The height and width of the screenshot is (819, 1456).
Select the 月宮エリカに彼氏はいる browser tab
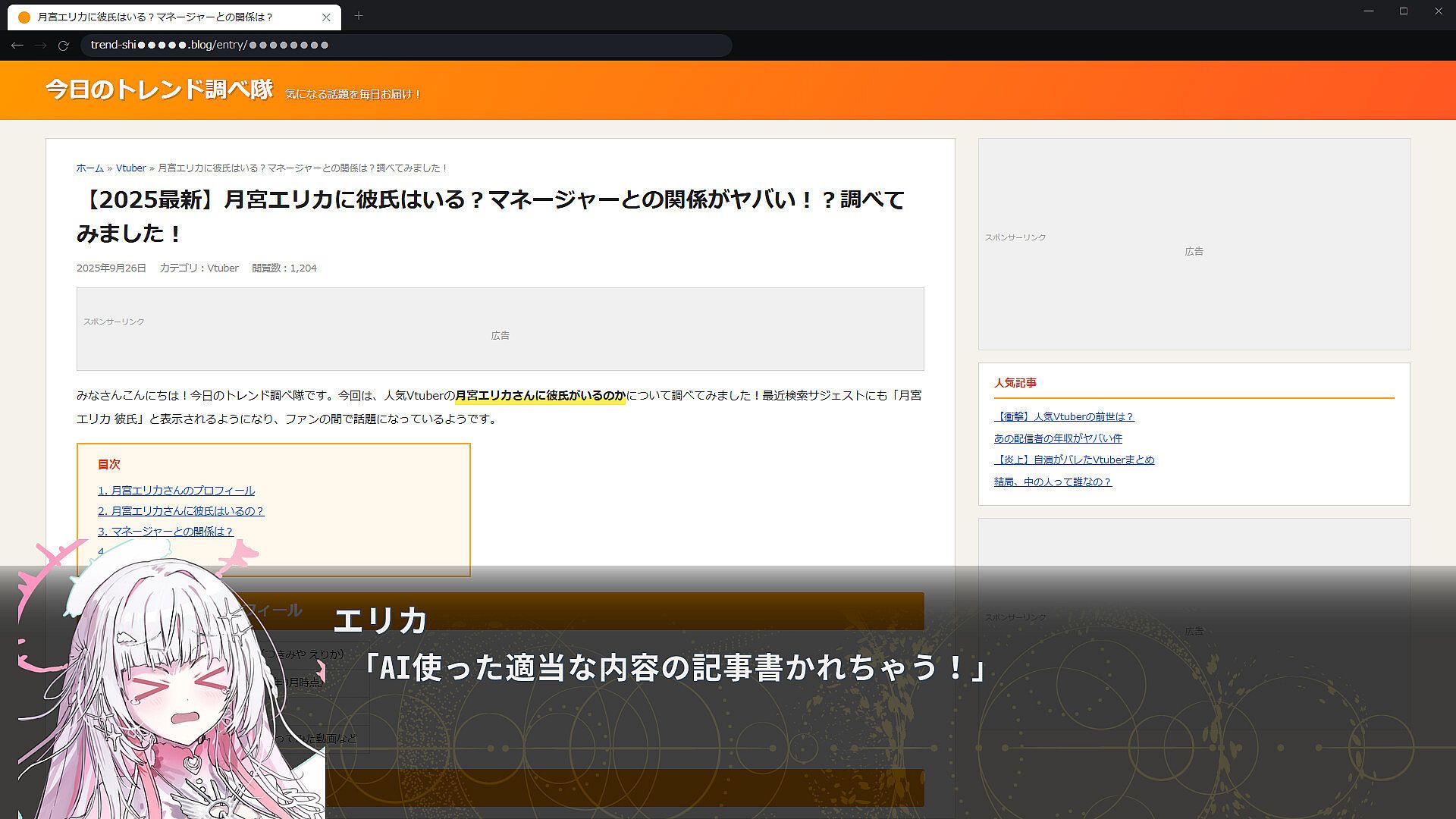pyautogui.click(x=174, y=17)
